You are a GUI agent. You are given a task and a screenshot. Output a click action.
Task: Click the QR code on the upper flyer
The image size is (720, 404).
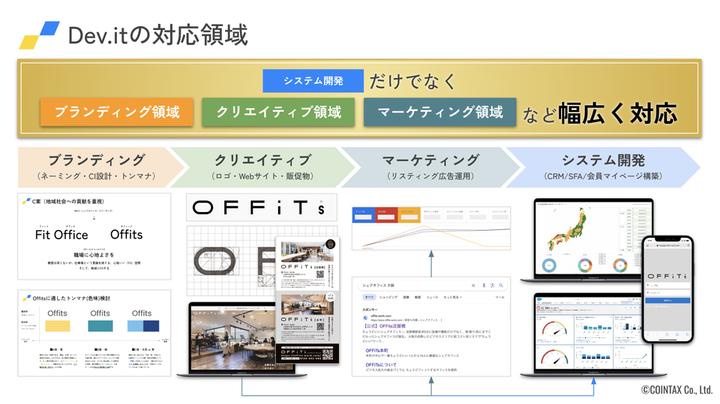(x=321, y=275)
